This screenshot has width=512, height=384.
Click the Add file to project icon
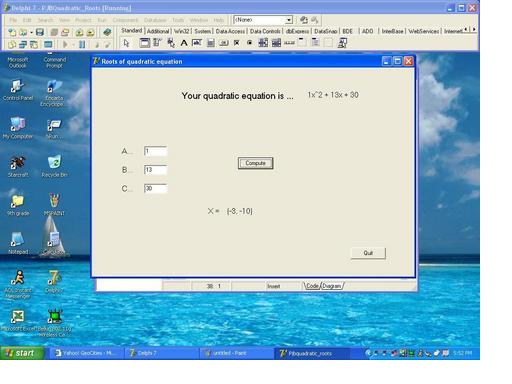click(x=79, y=32)
